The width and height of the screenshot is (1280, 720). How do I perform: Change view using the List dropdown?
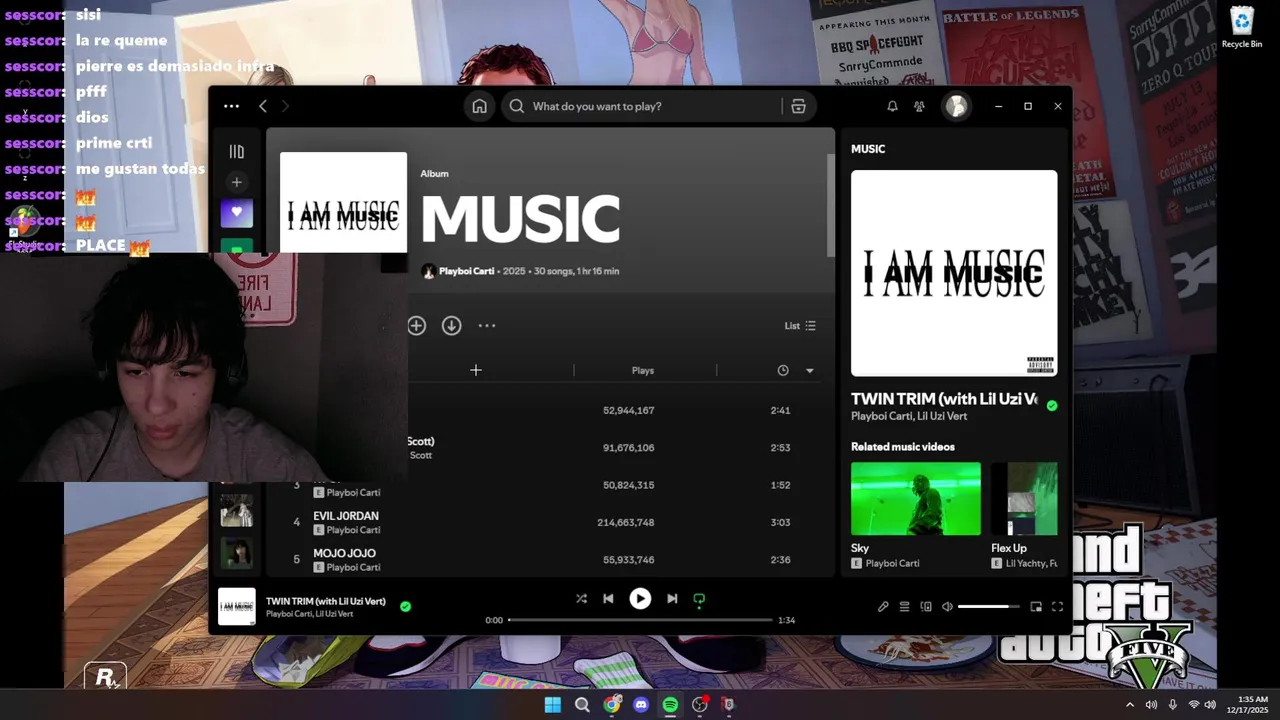[800, 326]
